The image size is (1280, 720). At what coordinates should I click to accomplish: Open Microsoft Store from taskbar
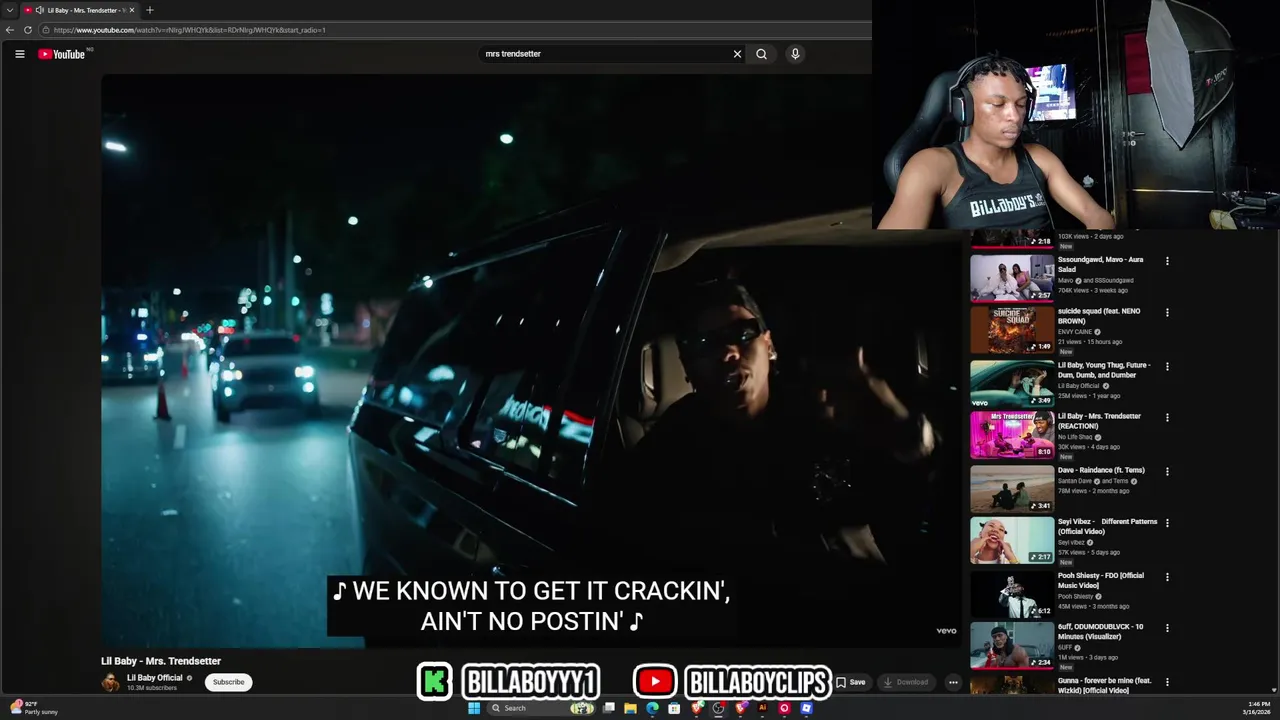click(674, 708)
